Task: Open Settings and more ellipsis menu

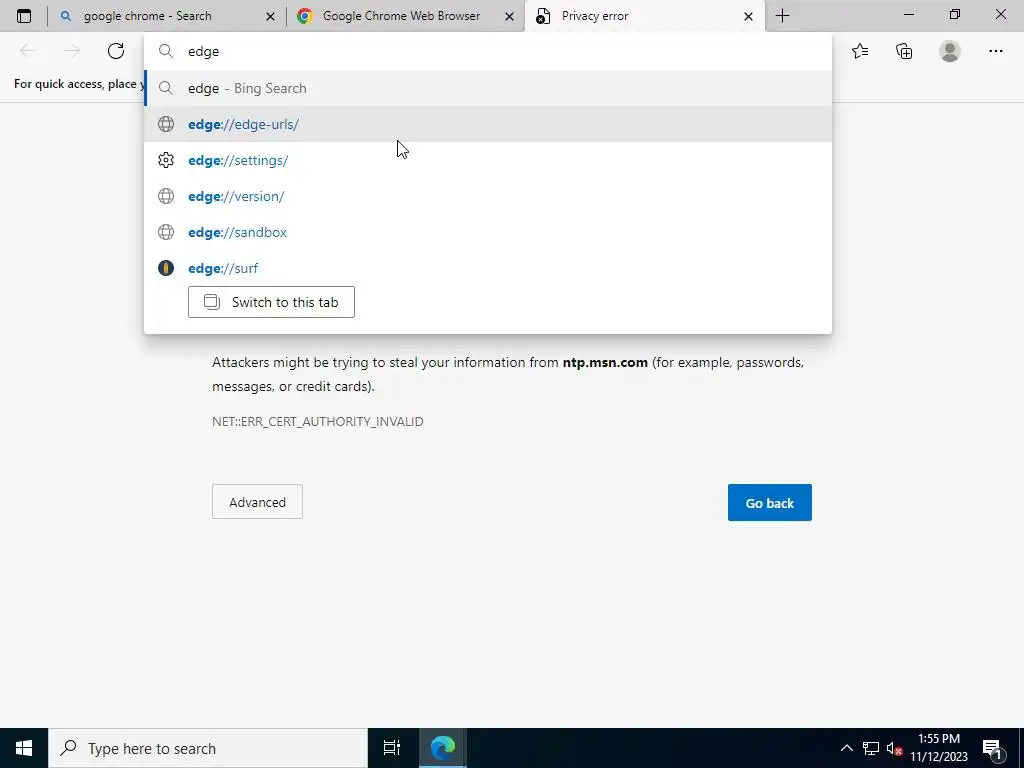Action: point(995,51)
